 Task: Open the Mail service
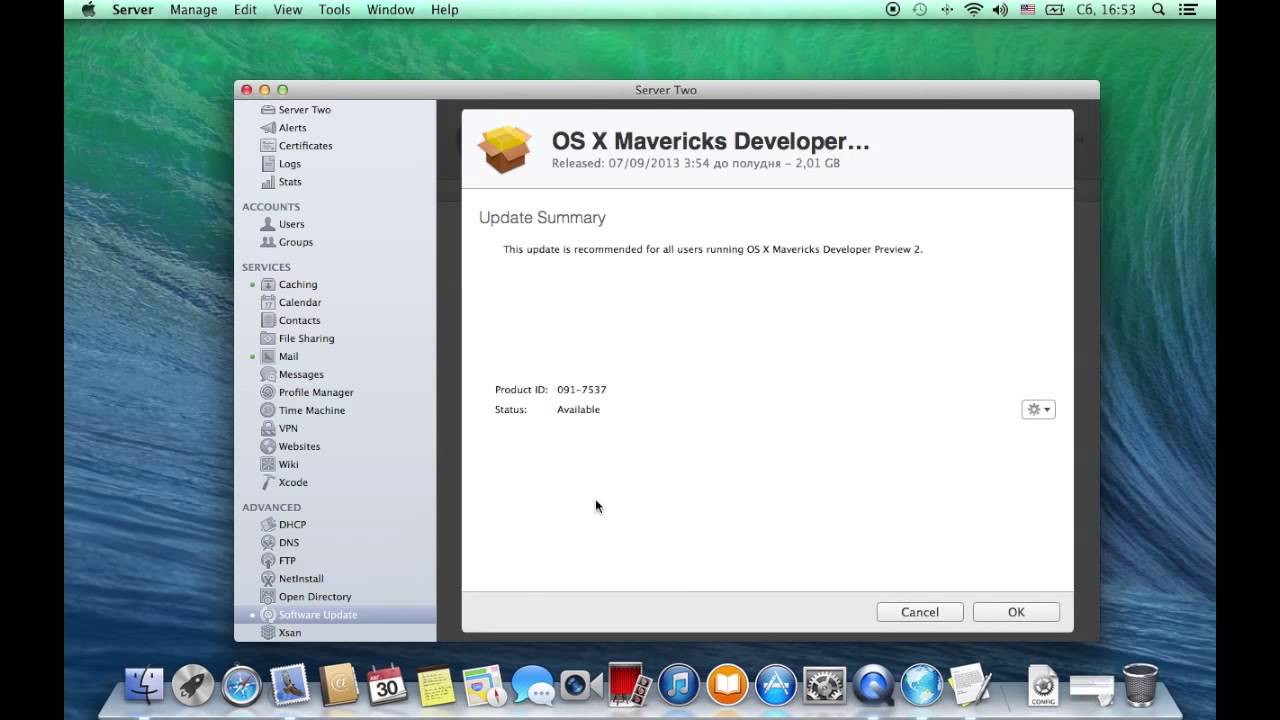tap(279, 356)
